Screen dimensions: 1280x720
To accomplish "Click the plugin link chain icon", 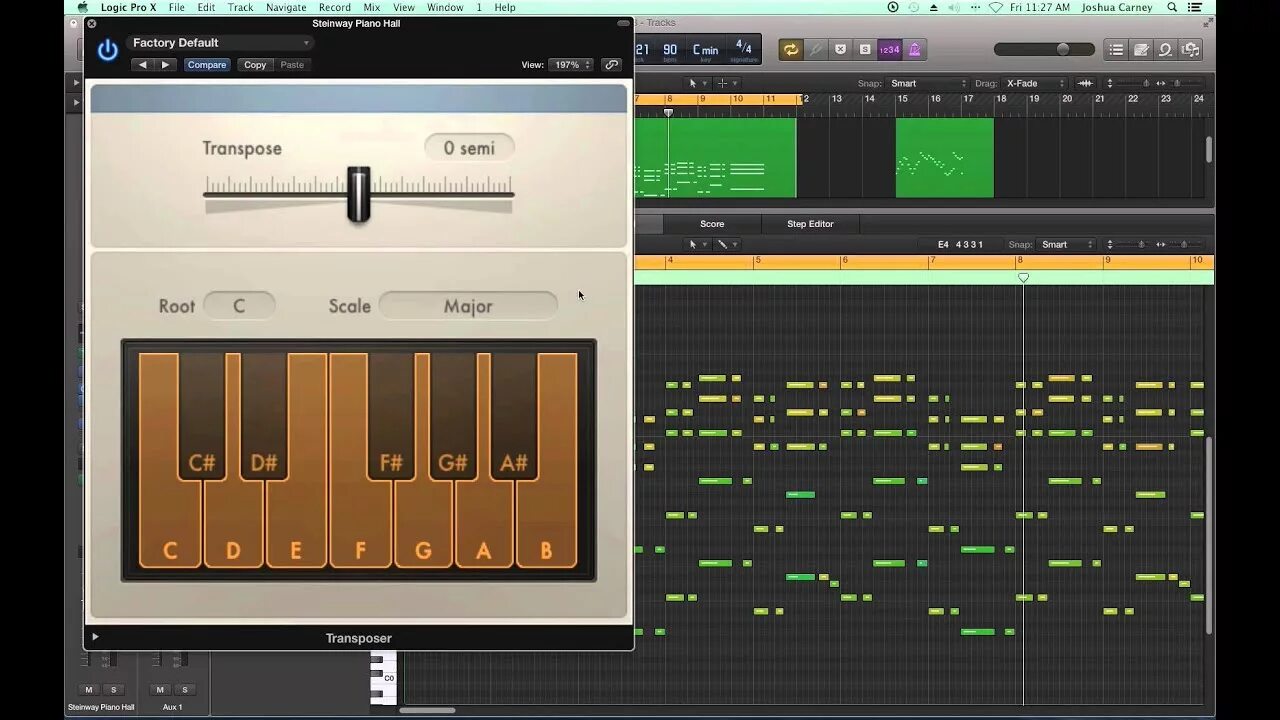I will point(611,65).
